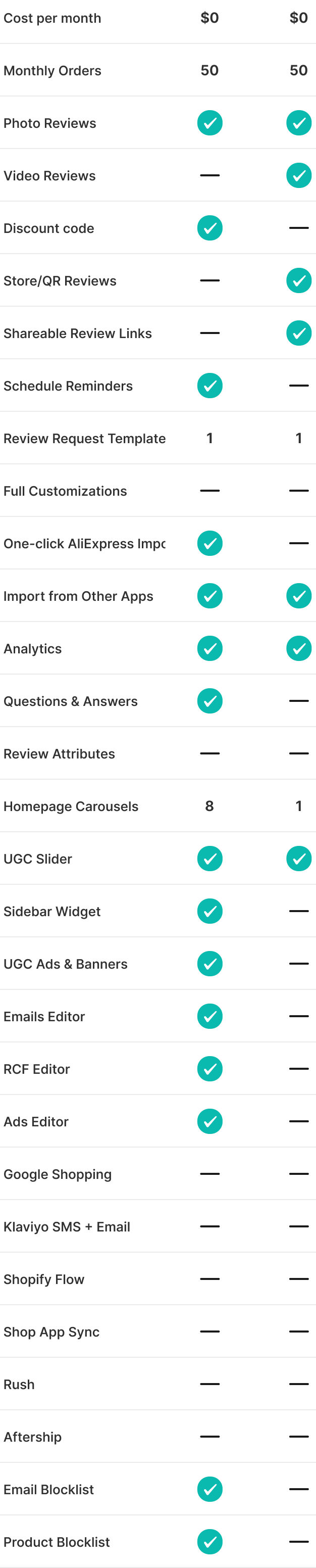Click the Discount code checkmark icon
The height and width of the screenshot is (1568, 316).
(x=209, y=228)
